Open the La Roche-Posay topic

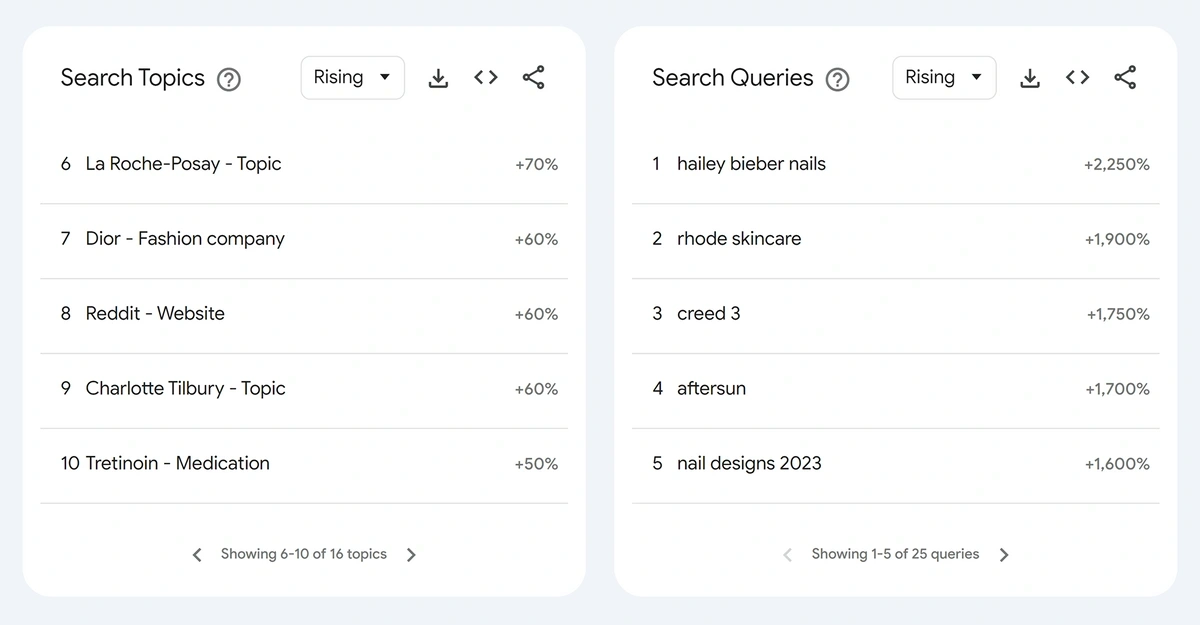[x=304, y=165]
